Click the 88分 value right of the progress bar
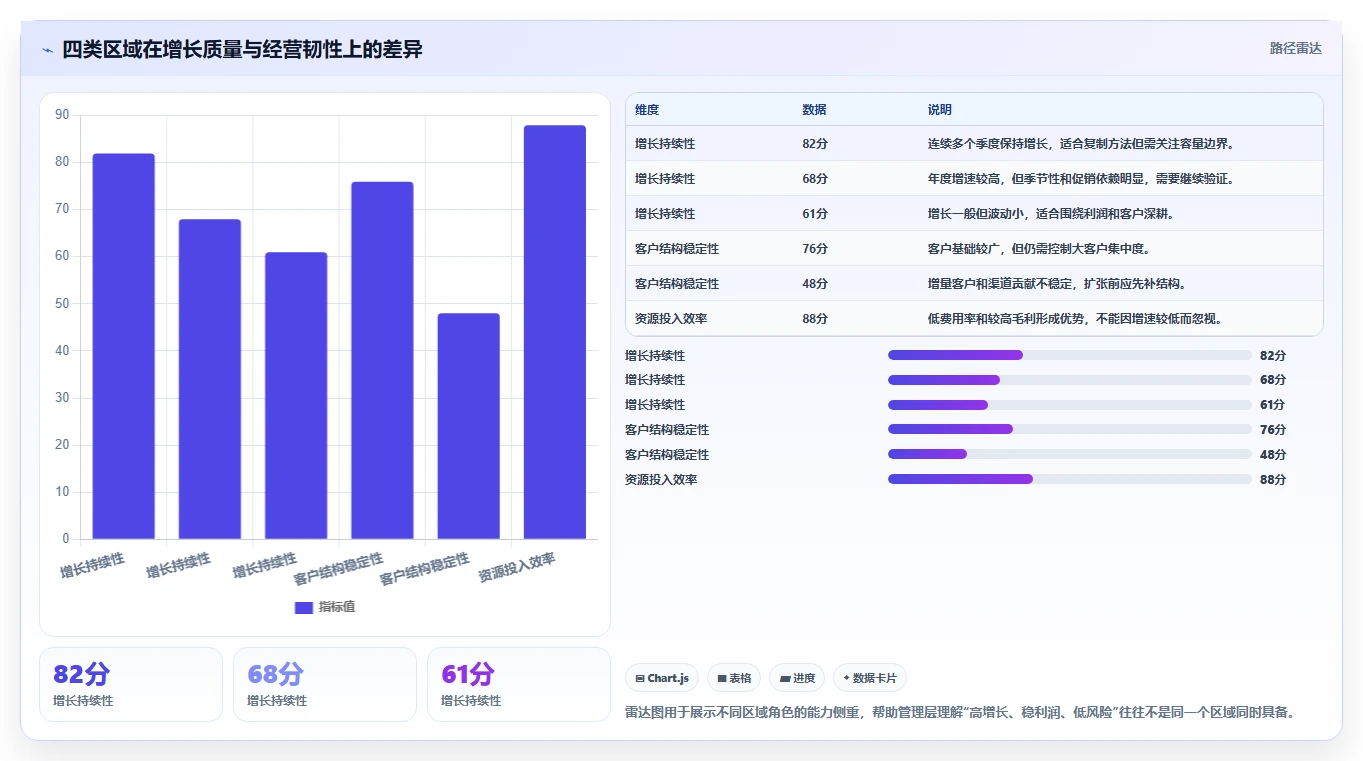The height and width of the screenshot is (761, 1363). pos(1273,480)
